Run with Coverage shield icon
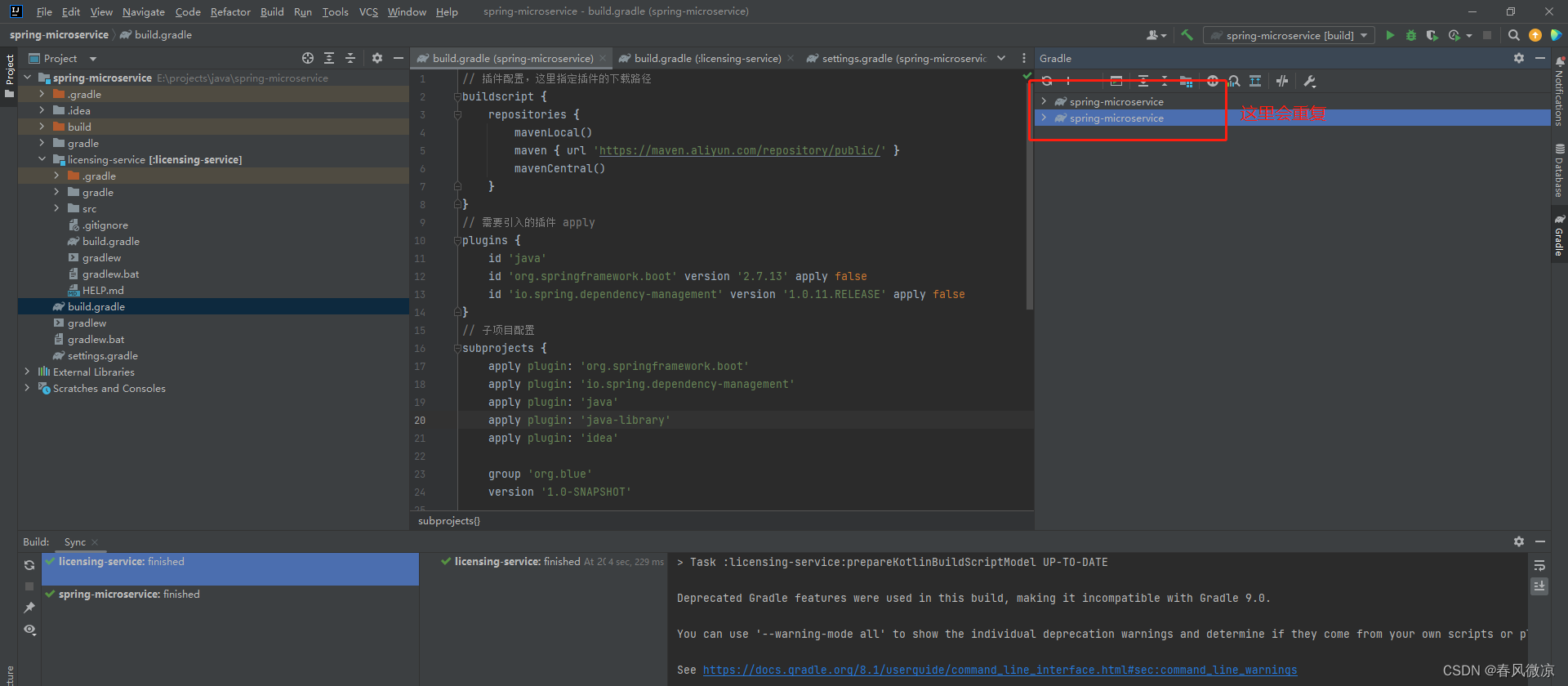The image size is (1568, 686). click(x=1432, y=35)
